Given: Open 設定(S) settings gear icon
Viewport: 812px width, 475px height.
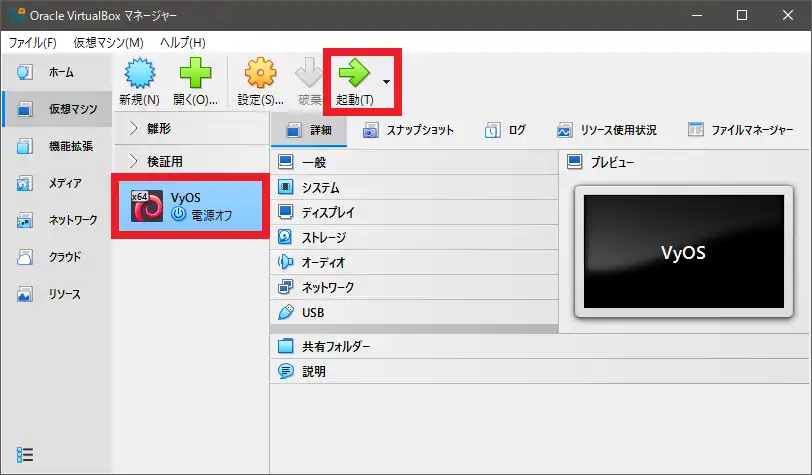Looking at the screenshot, I should [260, 73].
